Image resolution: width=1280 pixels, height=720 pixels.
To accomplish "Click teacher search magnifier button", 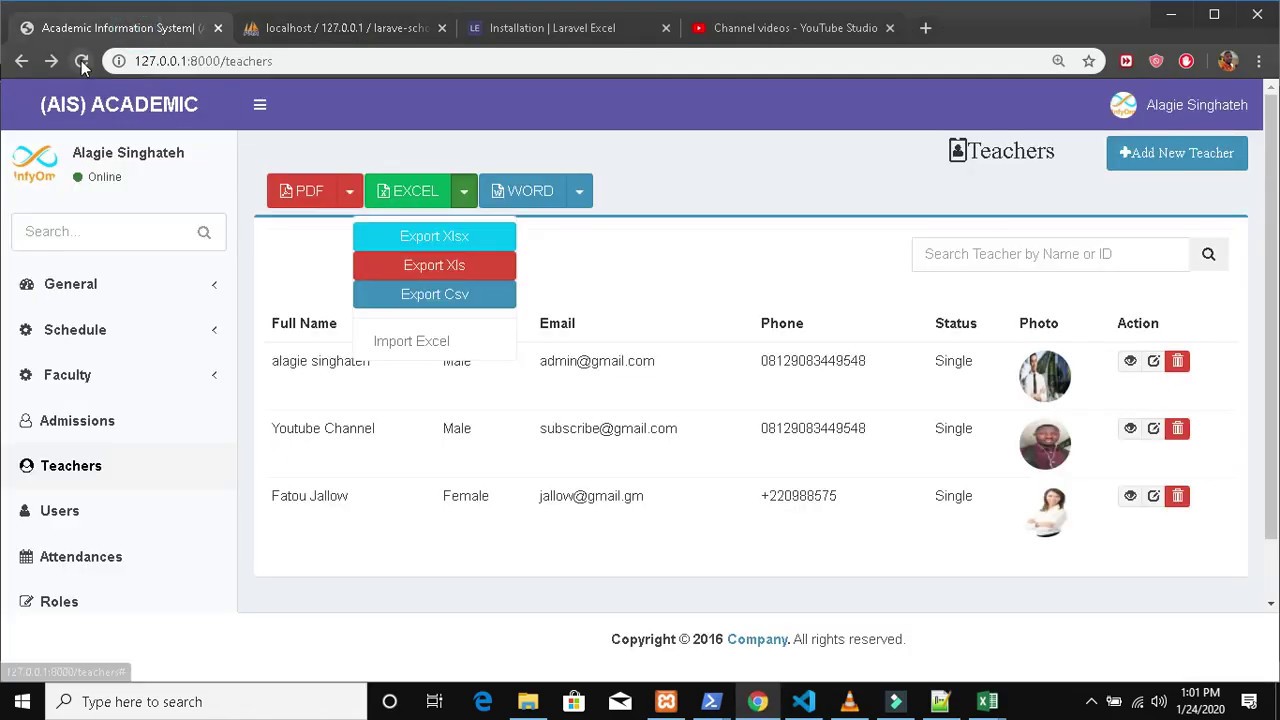I will [x=1208, y=254].
